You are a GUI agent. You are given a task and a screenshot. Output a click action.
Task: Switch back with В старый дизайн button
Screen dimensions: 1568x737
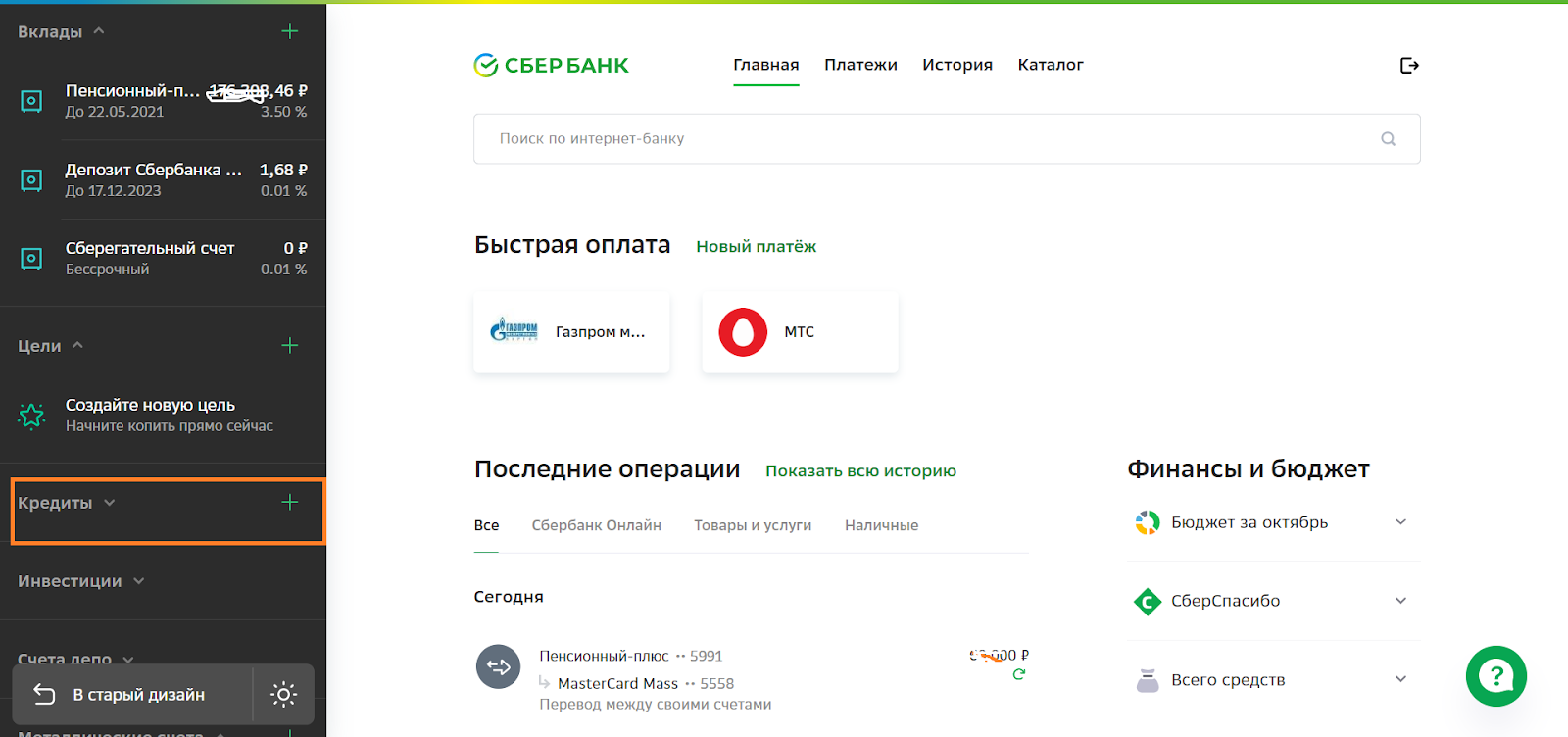132,695
